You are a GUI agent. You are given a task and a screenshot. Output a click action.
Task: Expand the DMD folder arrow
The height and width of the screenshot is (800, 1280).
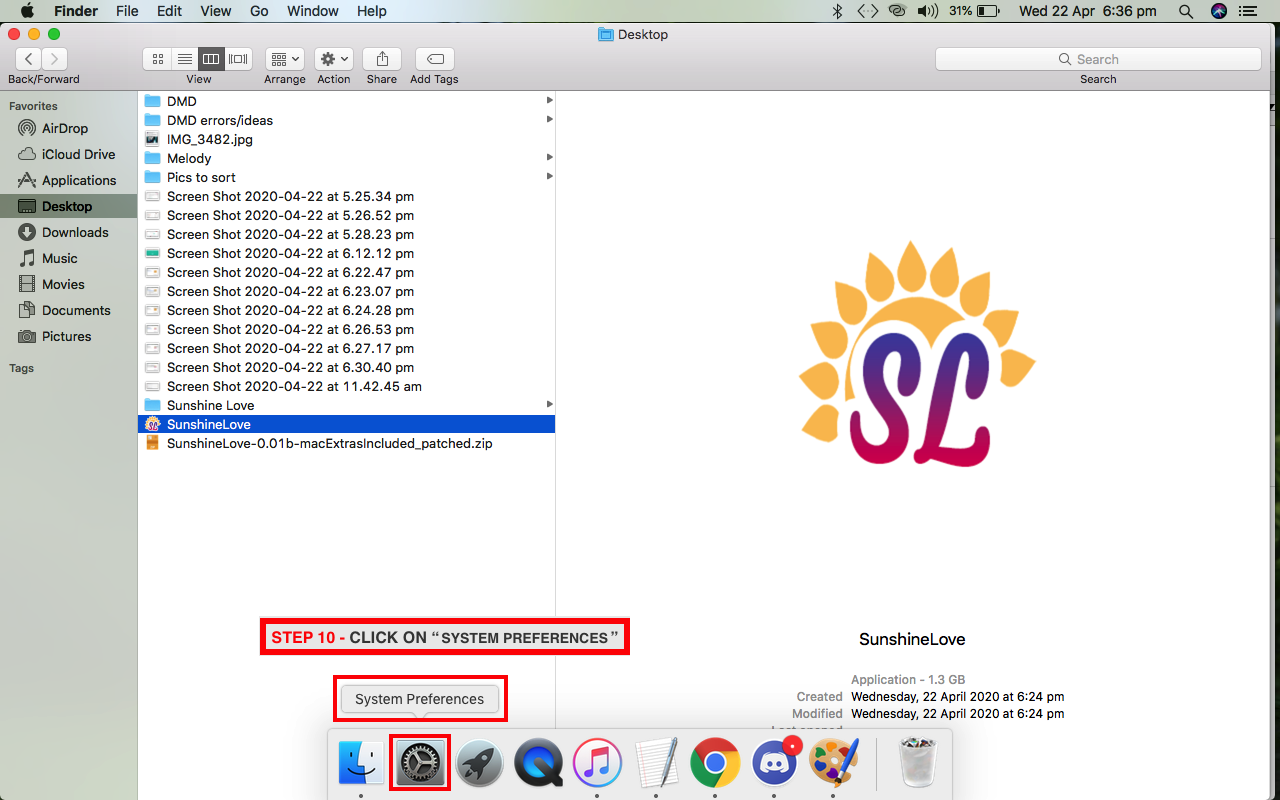point(549,101)
